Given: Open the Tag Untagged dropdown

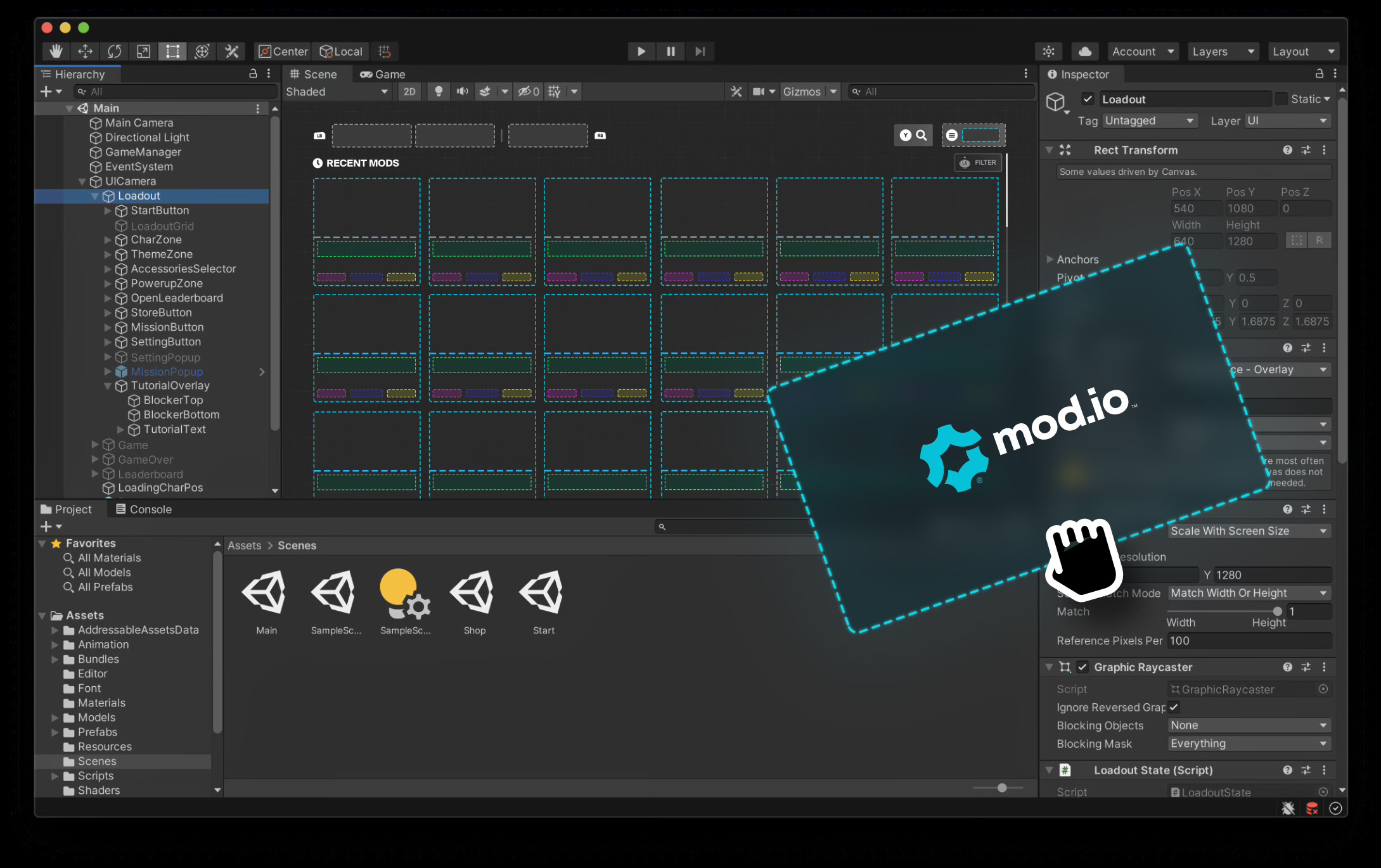Looking at the screenshot, I should coord(1149,120).
